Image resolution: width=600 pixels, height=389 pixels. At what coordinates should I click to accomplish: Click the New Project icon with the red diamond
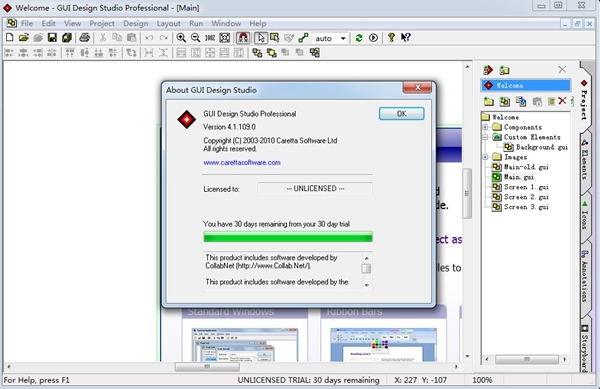(x=488, y=70)
